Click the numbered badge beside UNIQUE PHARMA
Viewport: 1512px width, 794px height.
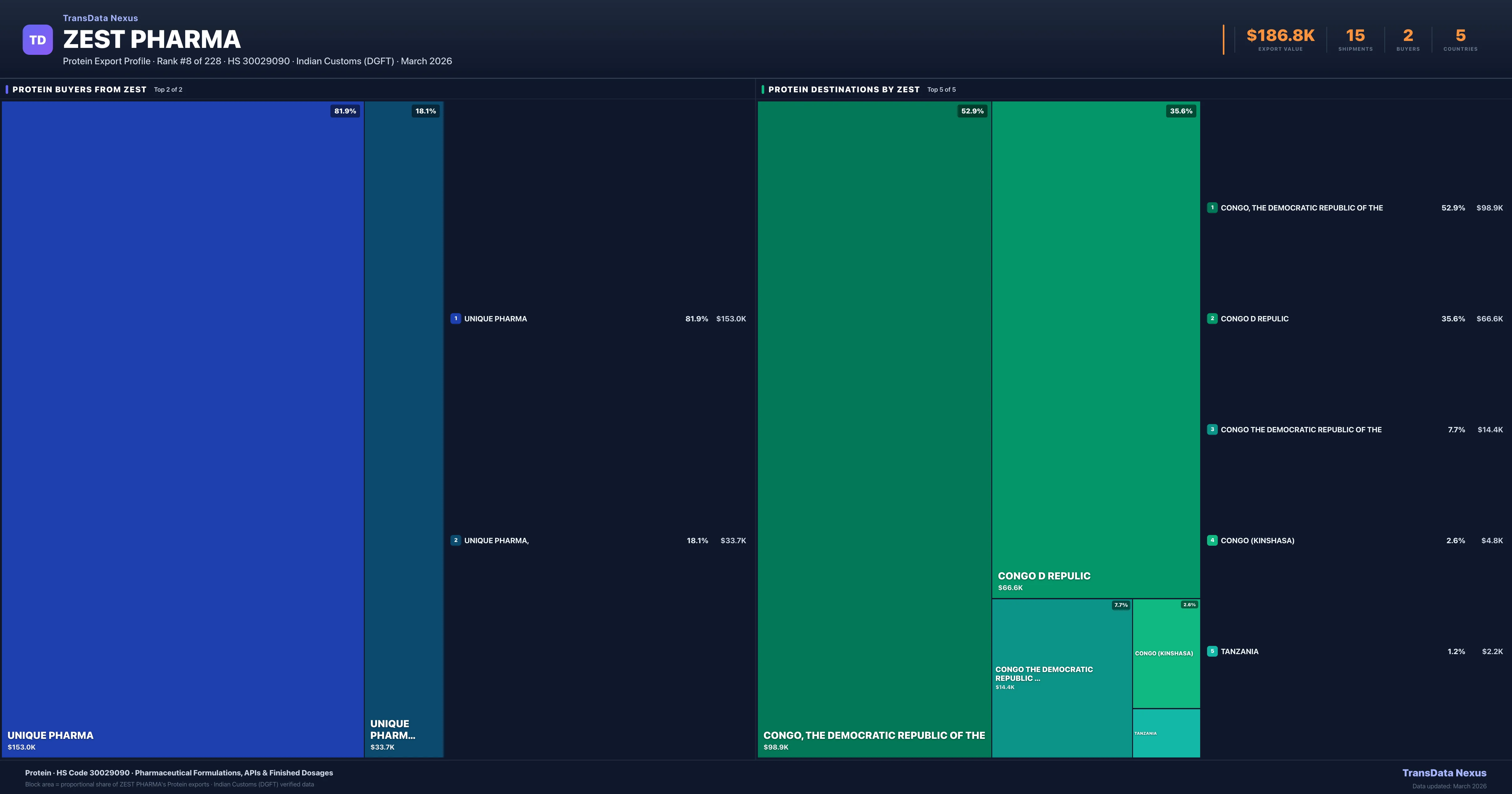click(x=455, y=318)
